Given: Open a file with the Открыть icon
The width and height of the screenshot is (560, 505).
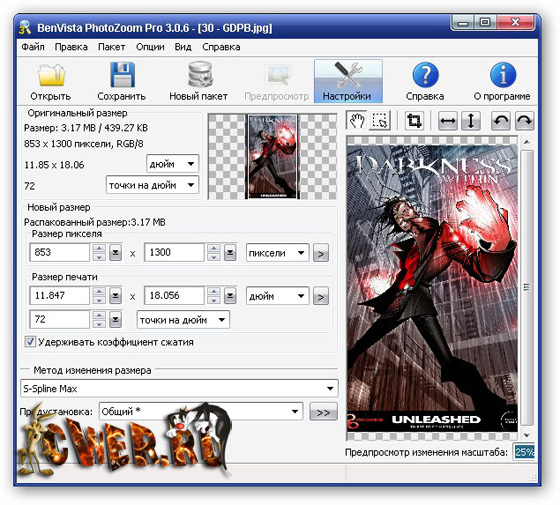Looking at the screenshot, I should (x=51, y=81).
